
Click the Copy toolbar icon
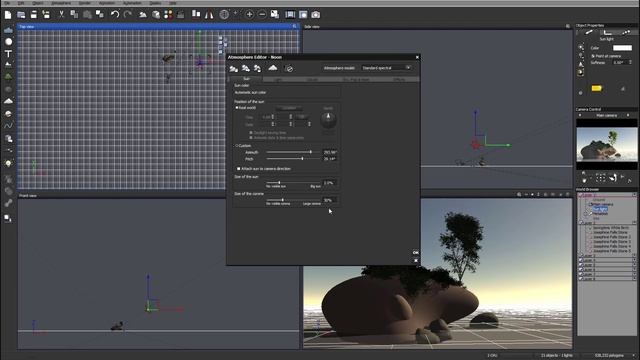click(74, 15)
